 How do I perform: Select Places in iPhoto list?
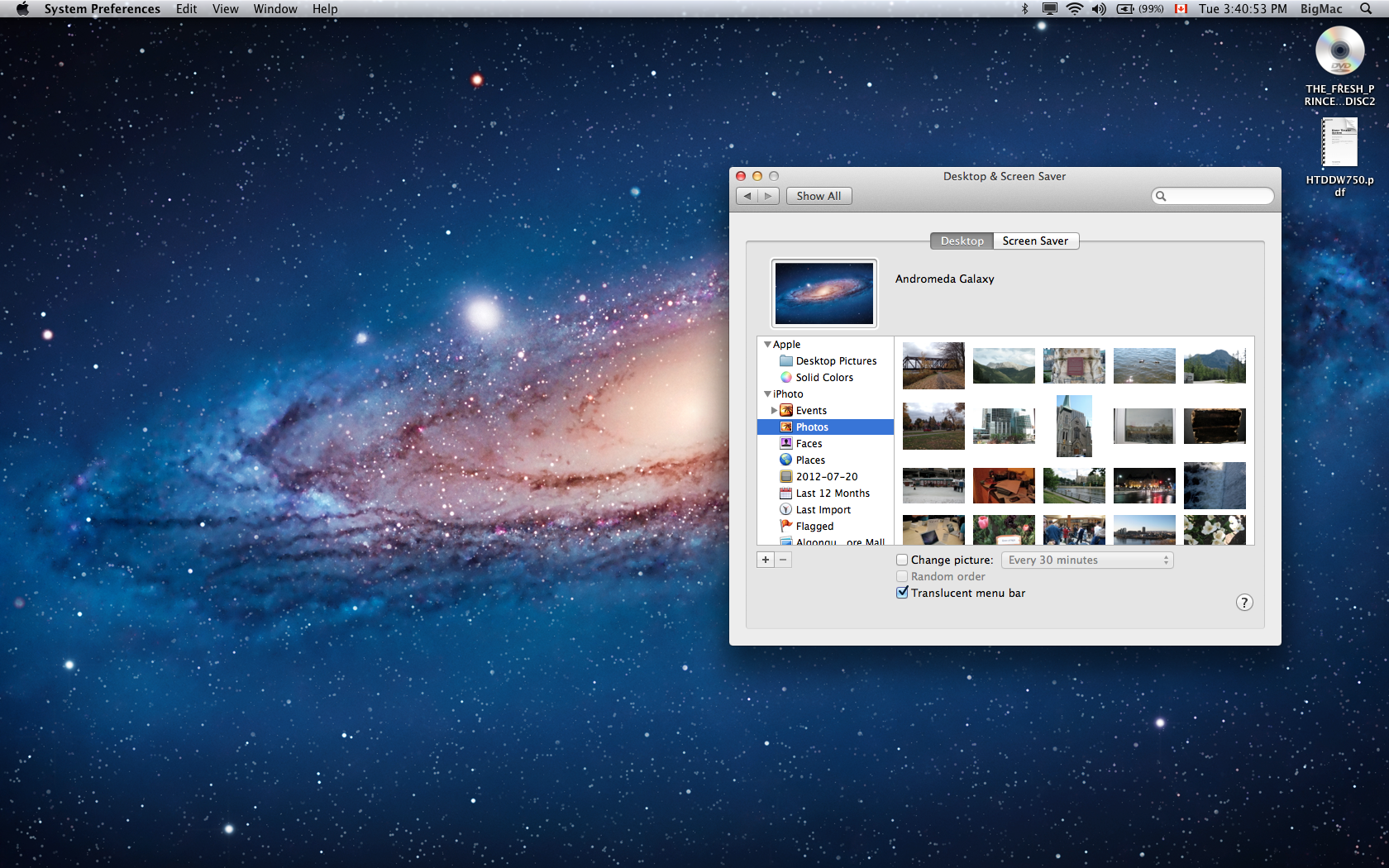(x=809, y=460)
